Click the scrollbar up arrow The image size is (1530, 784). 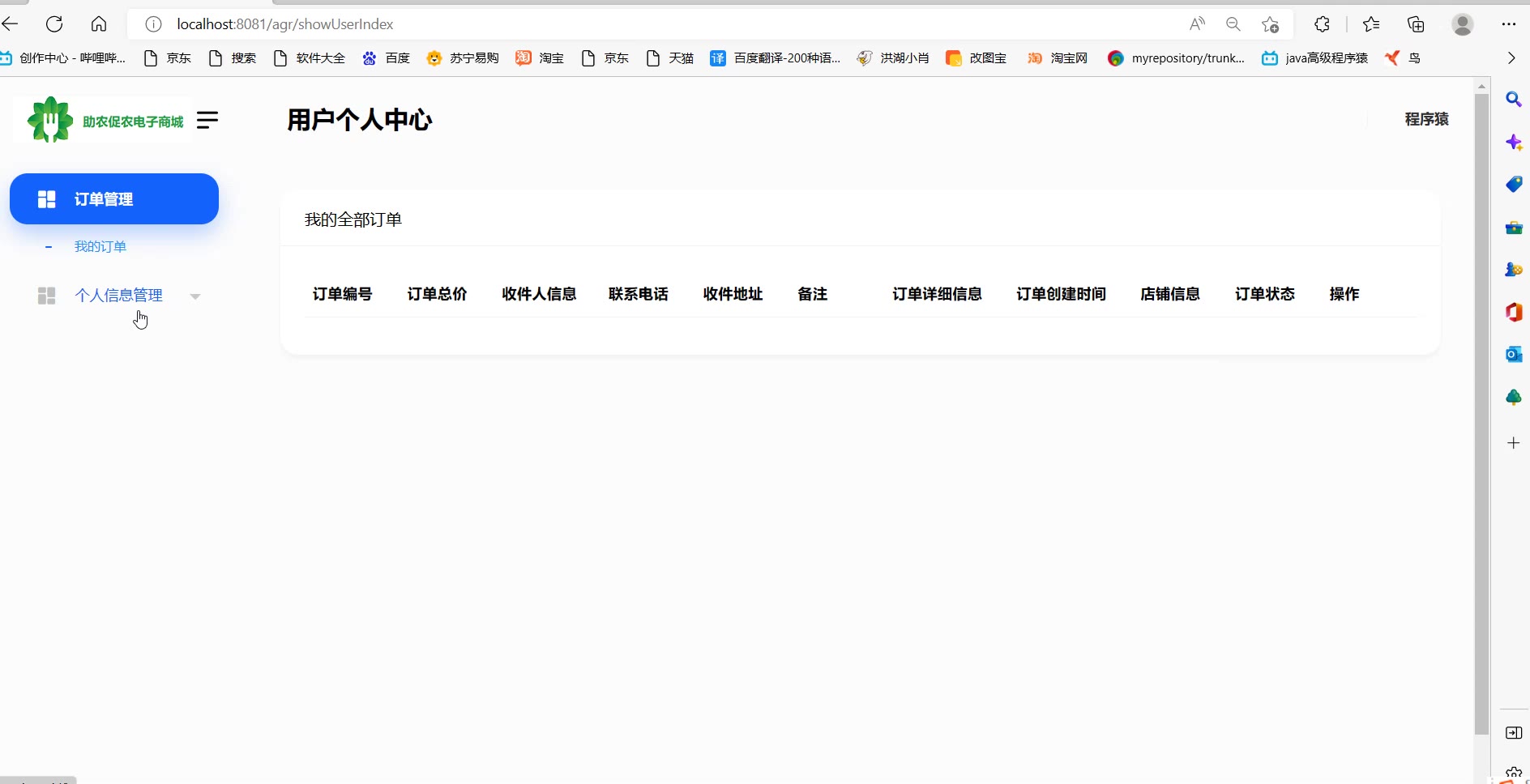pos(1481,86)
